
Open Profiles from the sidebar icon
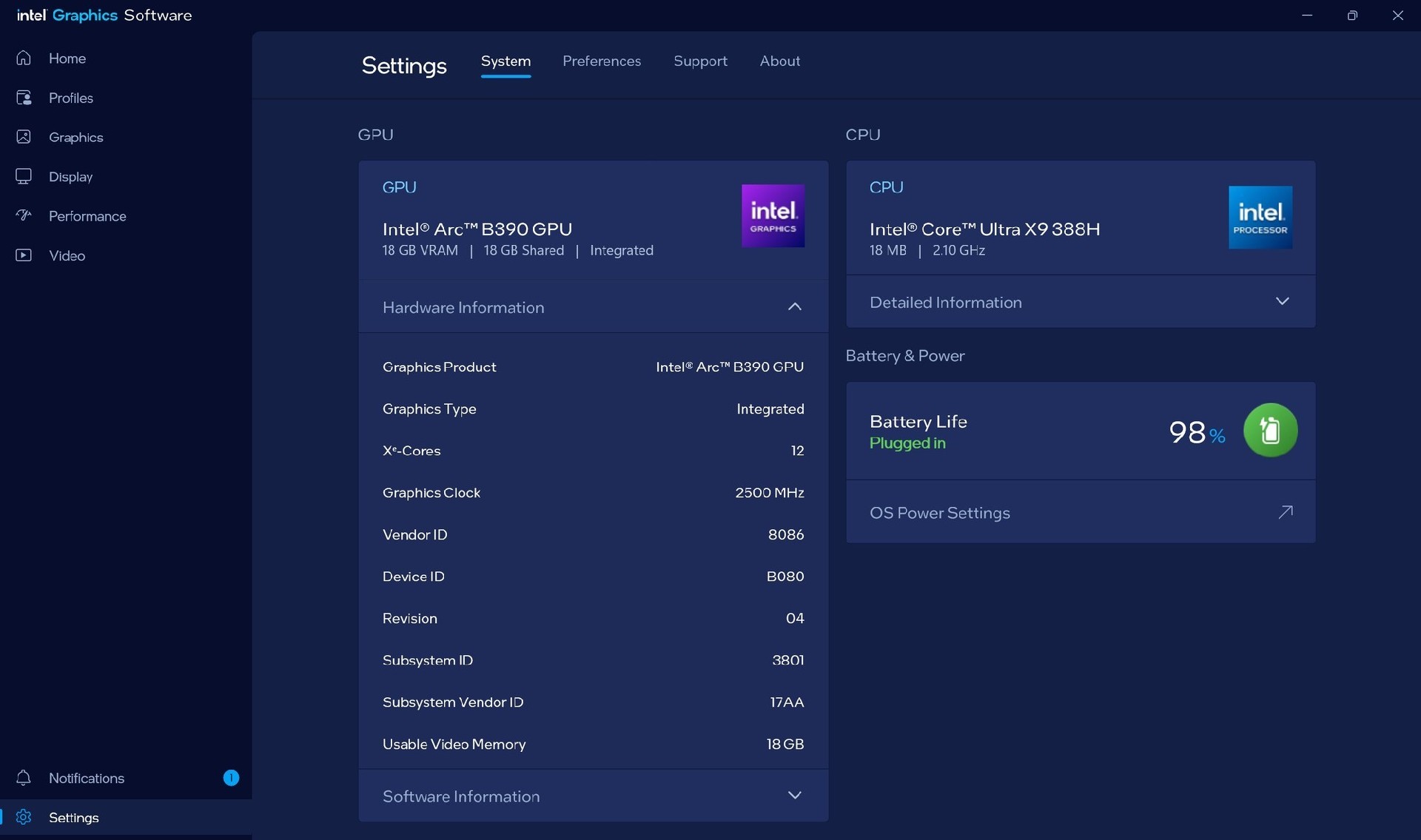[x=24, y=98]
